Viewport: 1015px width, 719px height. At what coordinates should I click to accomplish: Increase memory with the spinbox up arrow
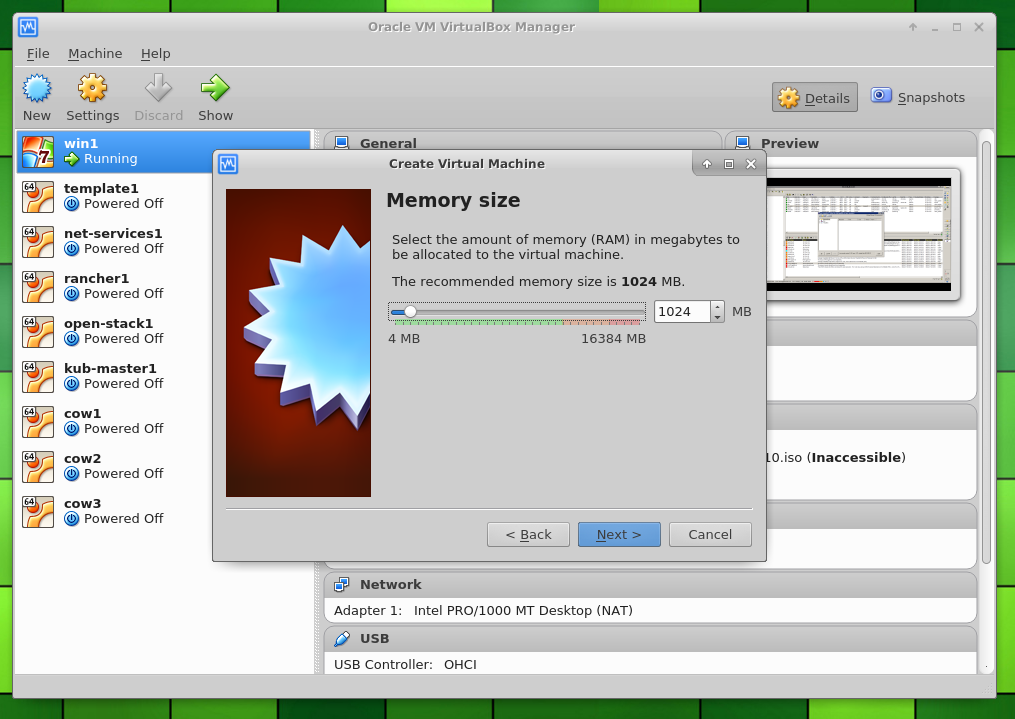(717, 307)
